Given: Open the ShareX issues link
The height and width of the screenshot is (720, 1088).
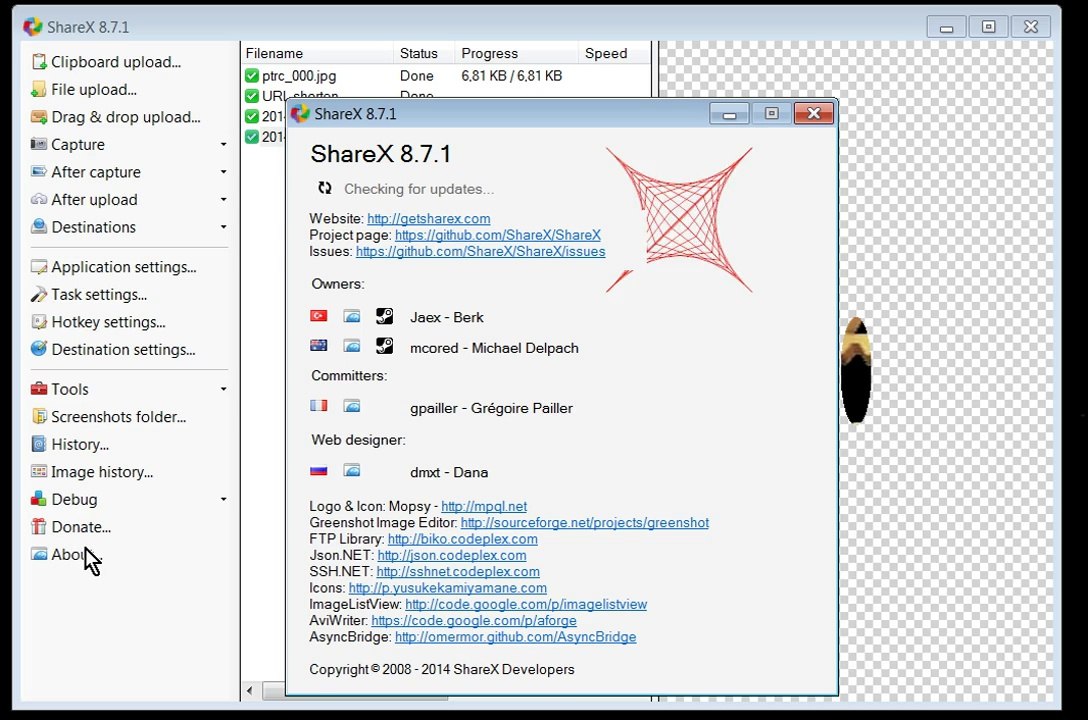Looking at the screenshot, I should [x=481, y=252].
